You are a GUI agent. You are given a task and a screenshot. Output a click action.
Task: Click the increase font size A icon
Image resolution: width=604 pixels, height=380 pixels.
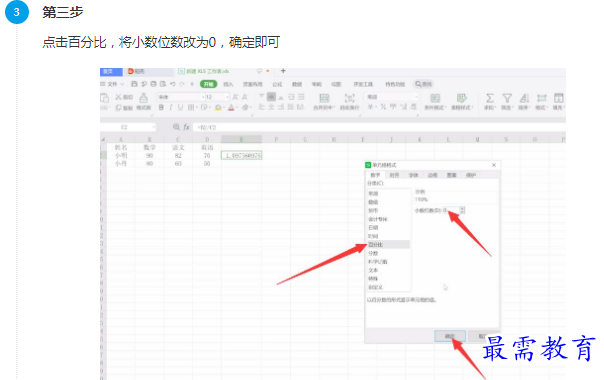point(235,97)
